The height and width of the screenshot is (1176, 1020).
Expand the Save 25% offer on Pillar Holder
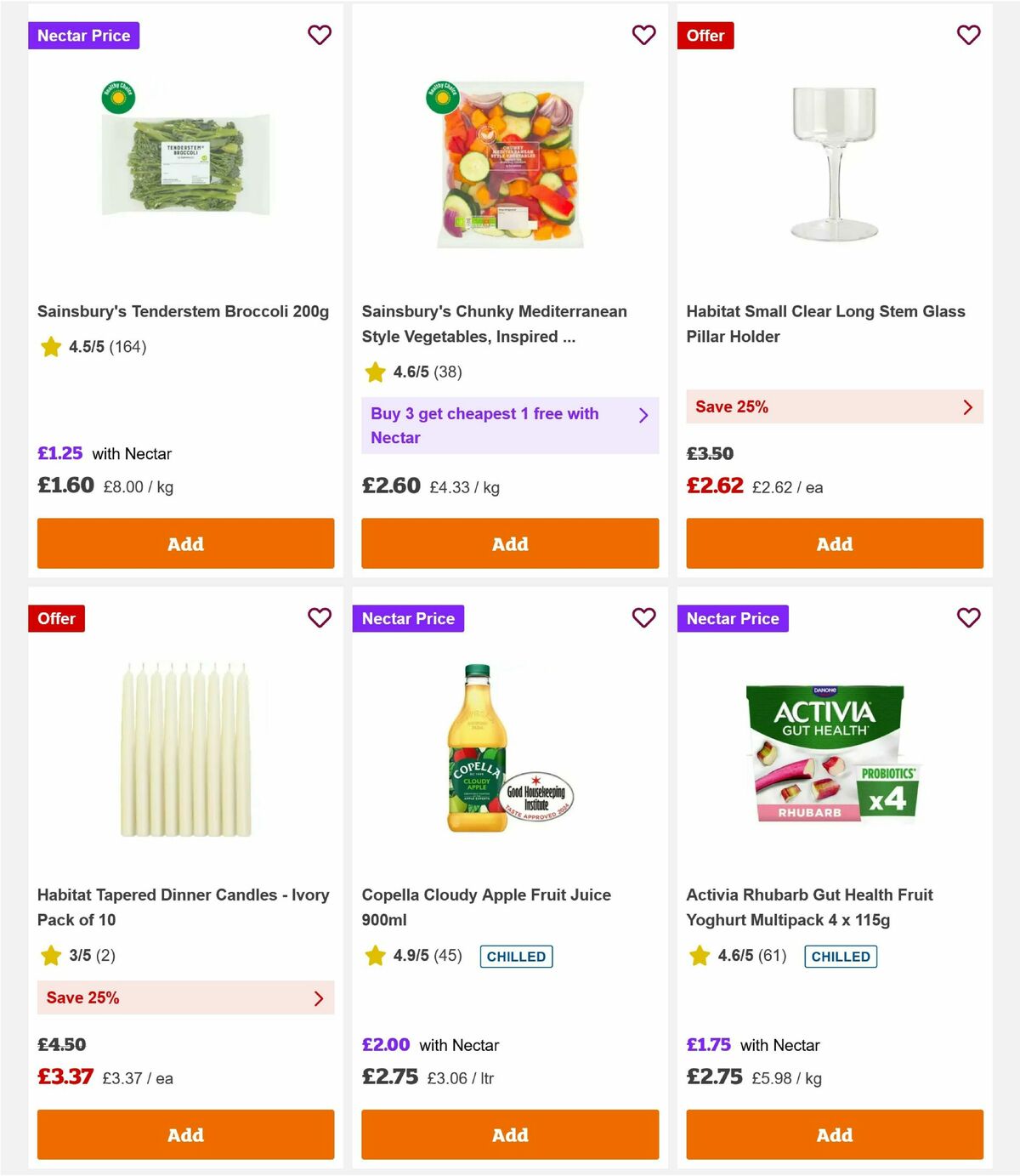click(x=834, y=407)
